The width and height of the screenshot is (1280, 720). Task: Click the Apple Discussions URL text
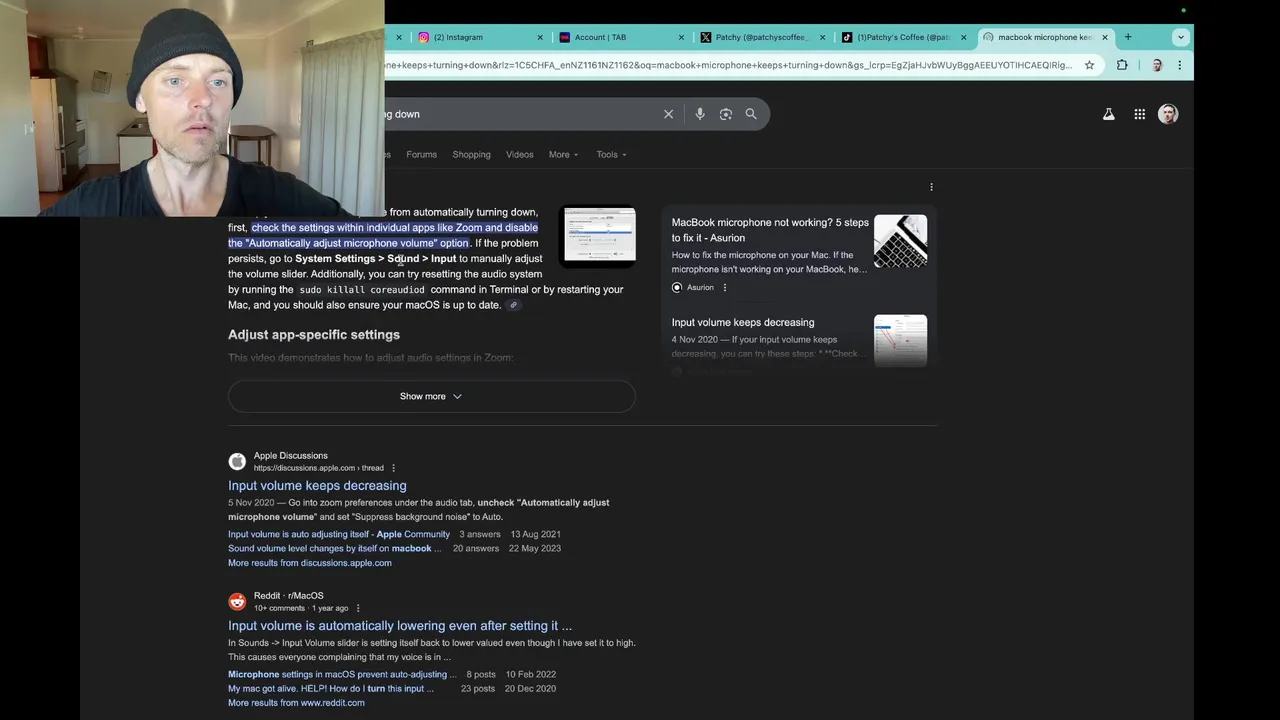[x=318, y=468]
